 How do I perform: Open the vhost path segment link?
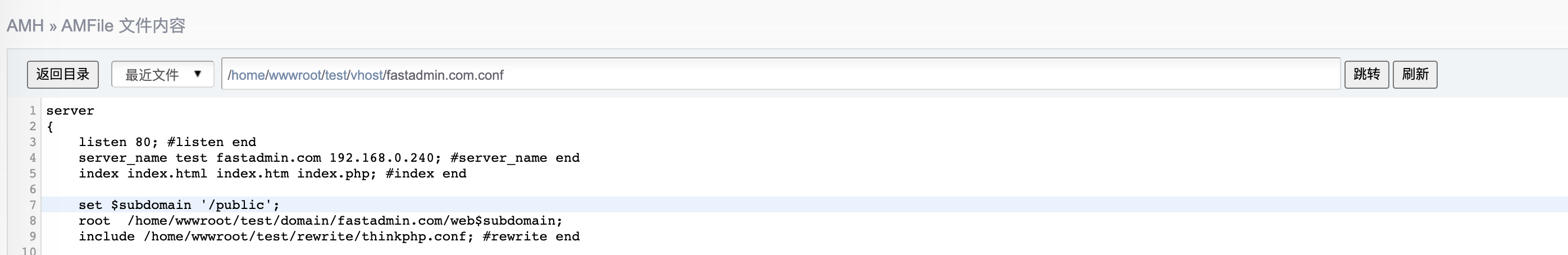[x=366, y=75]
